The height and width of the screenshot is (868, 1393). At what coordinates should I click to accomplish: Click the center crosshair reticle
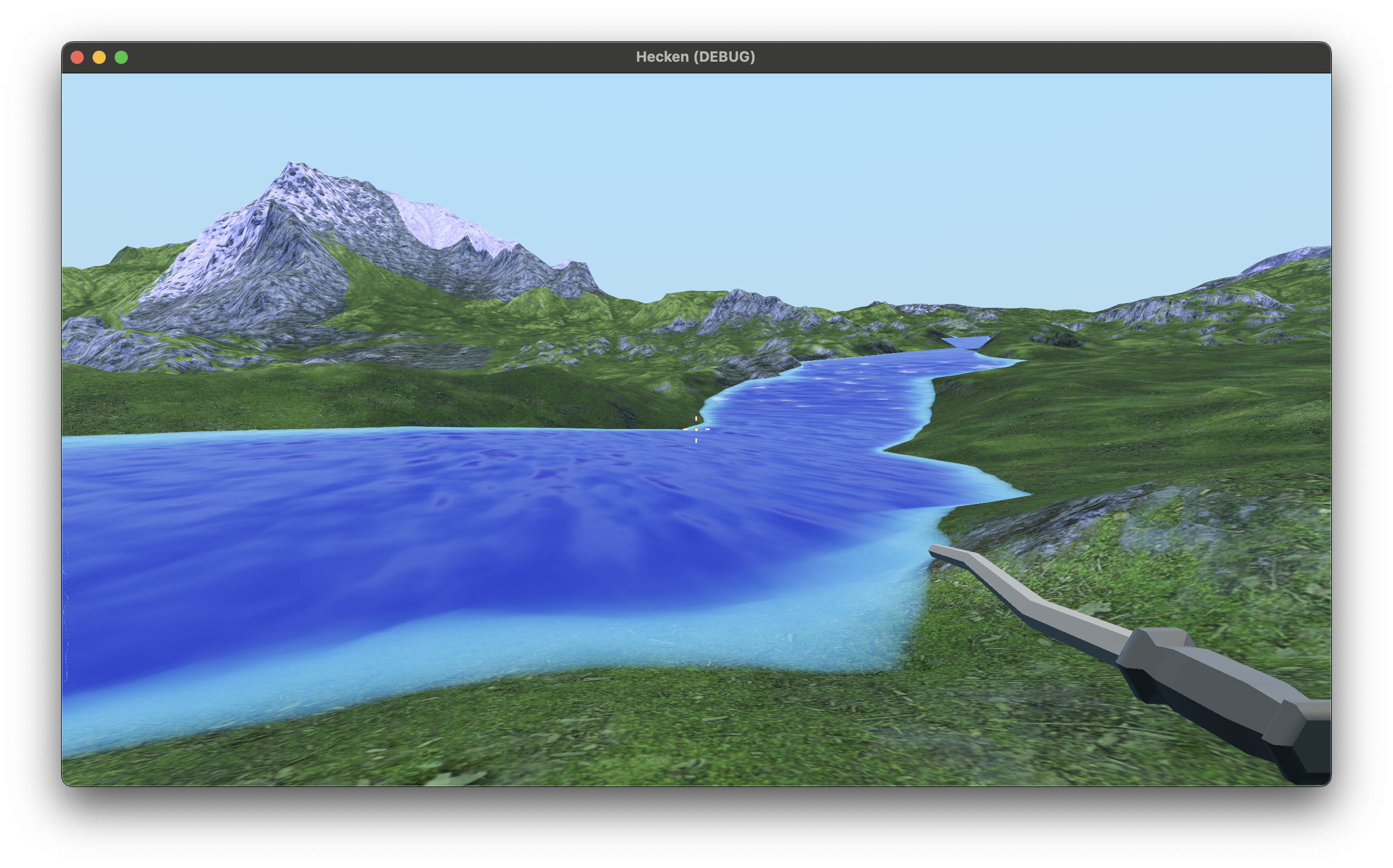pyautogui.click(x=696, y=429)
